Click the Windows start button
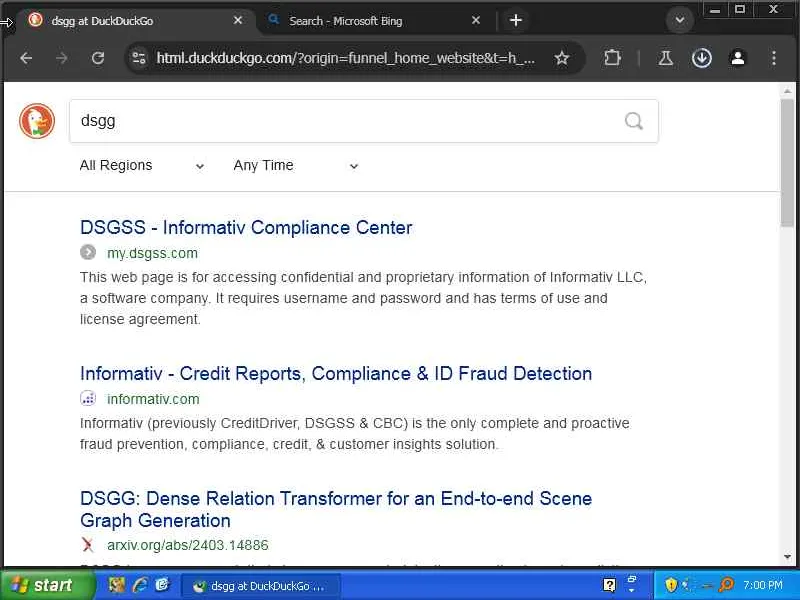Screen dimensions: 800x600 coord(42,585)
